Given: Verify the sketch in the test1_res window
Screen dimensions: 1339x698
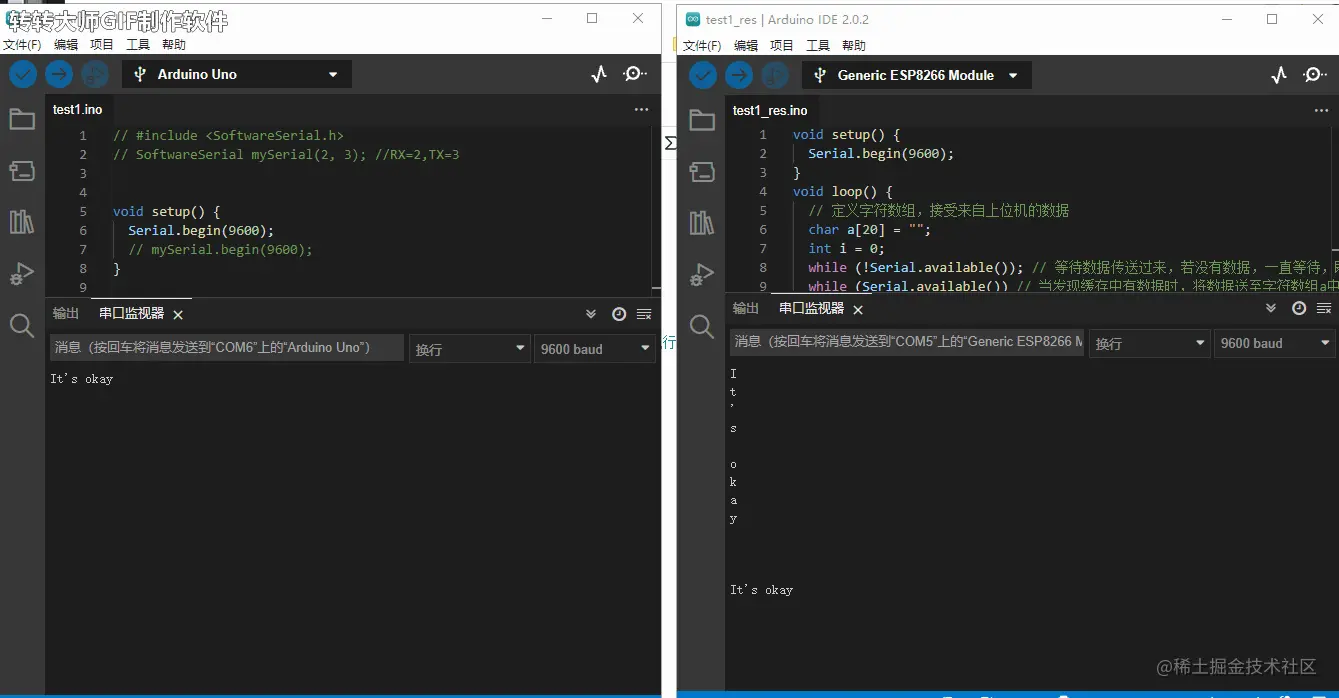Looking at the screenshot, I should 703,75.
